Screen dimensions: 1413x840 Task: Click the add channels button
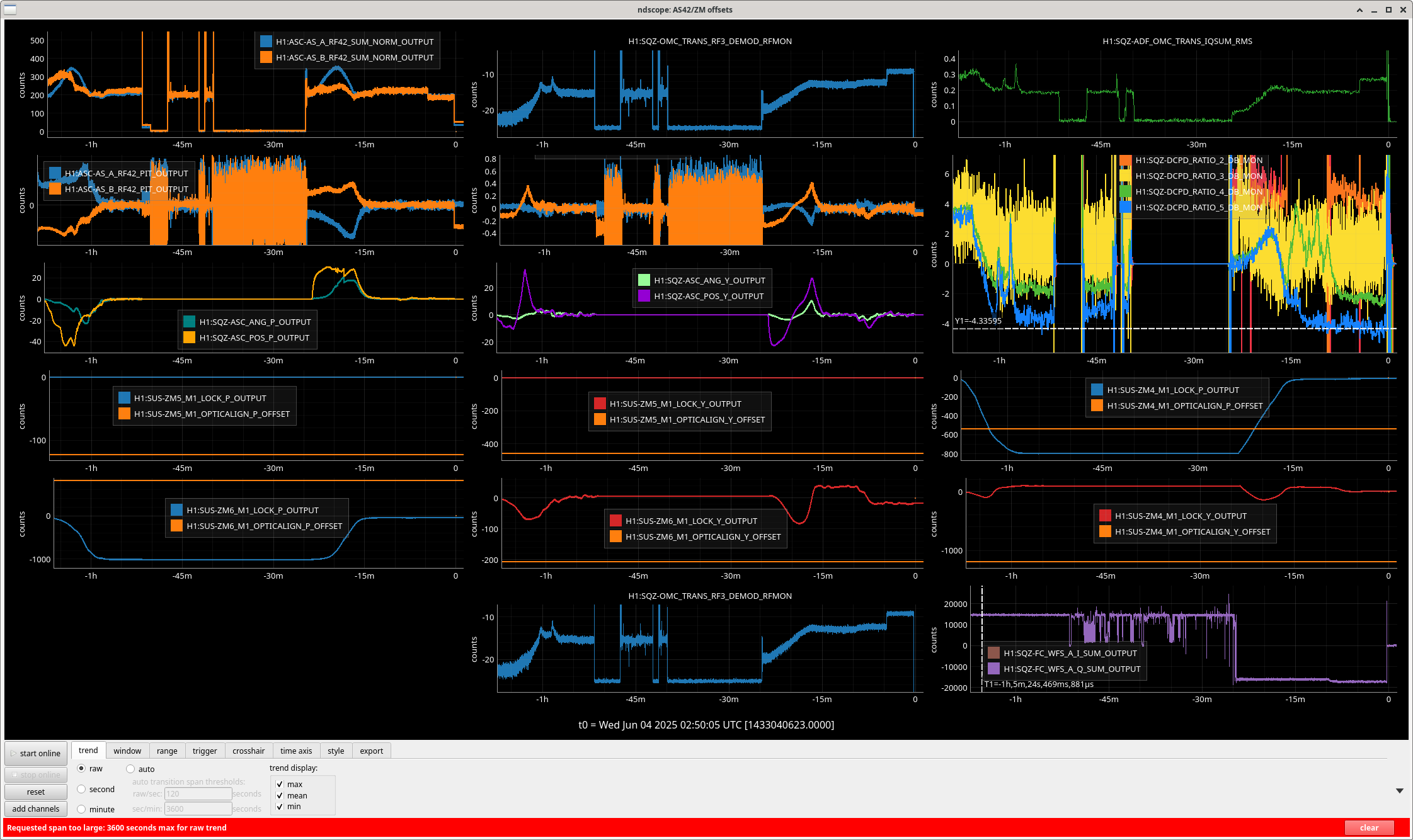coord(36,809)
